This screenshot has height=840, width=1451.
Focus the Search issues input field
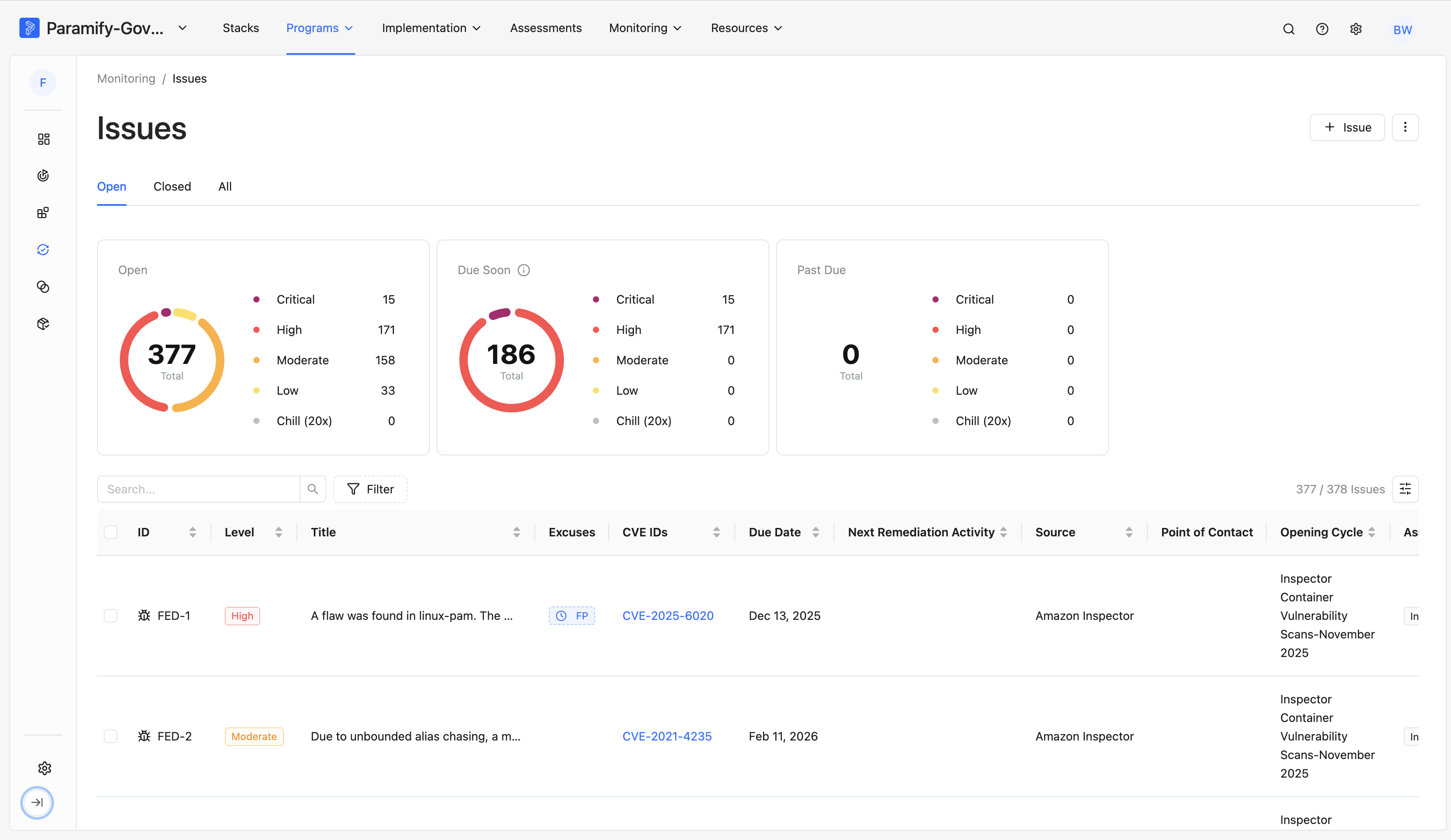point(198,489)
